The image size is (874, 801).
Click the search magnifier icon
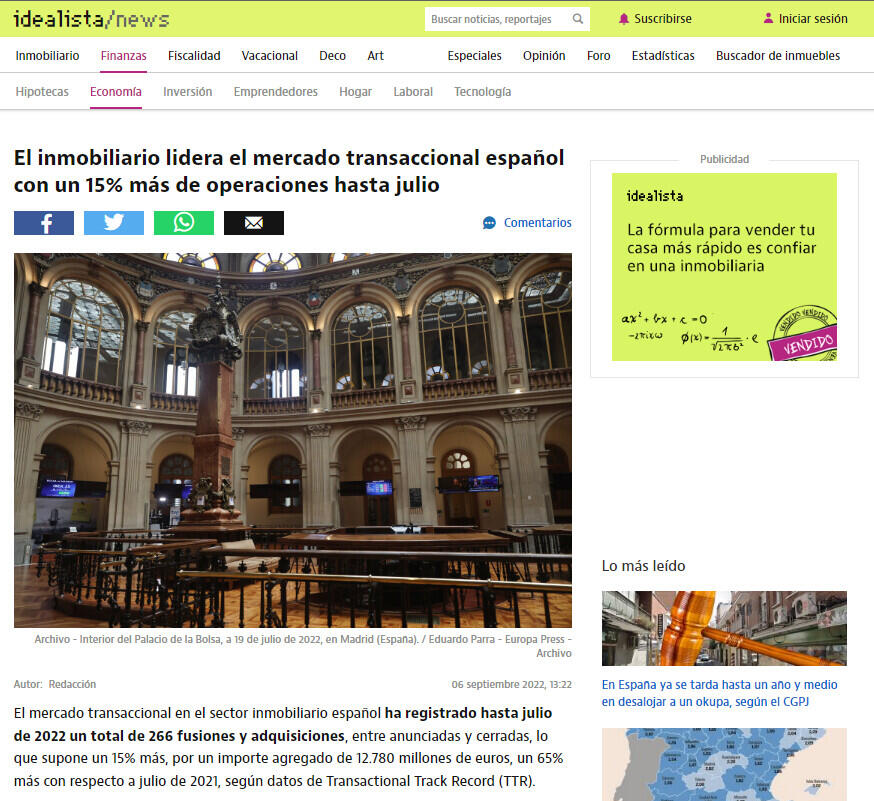[x=578, y=19]
